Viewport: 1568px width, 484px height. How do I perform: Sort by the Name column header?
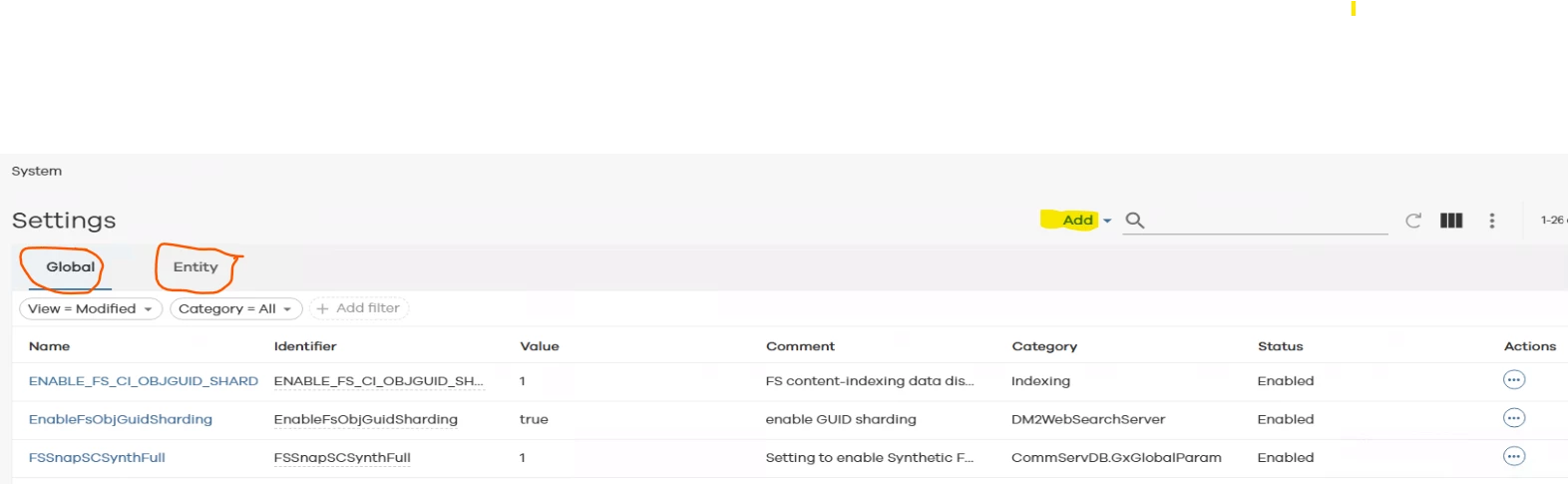click(x=50, y=346)
